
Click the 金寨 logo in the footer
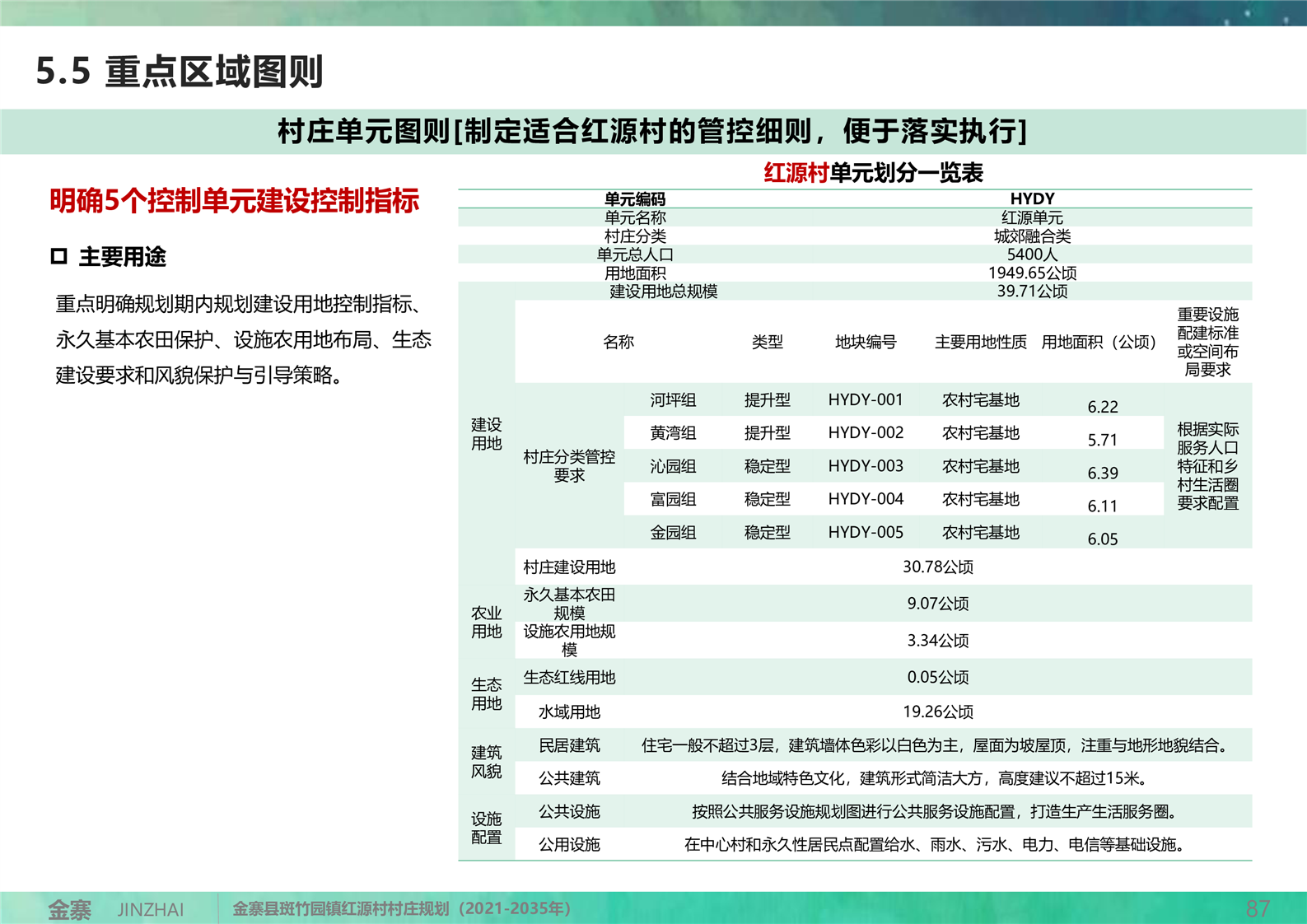(x=70, y=909)
